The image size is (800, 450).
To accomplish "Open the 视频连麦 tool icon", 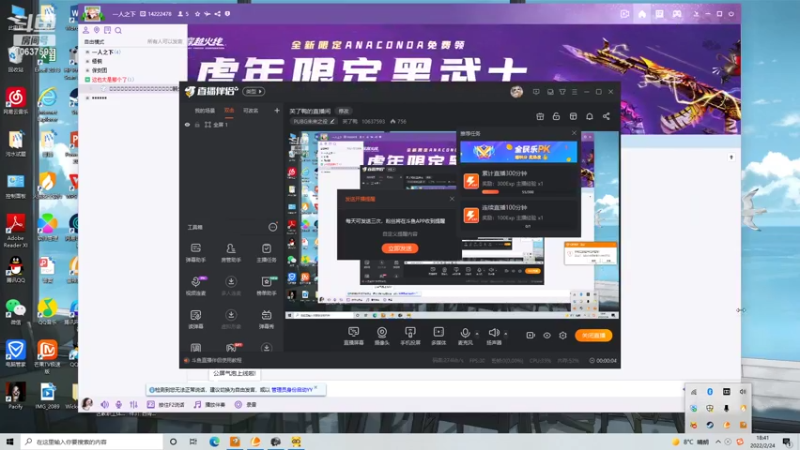I will click(x=196, y=286).
